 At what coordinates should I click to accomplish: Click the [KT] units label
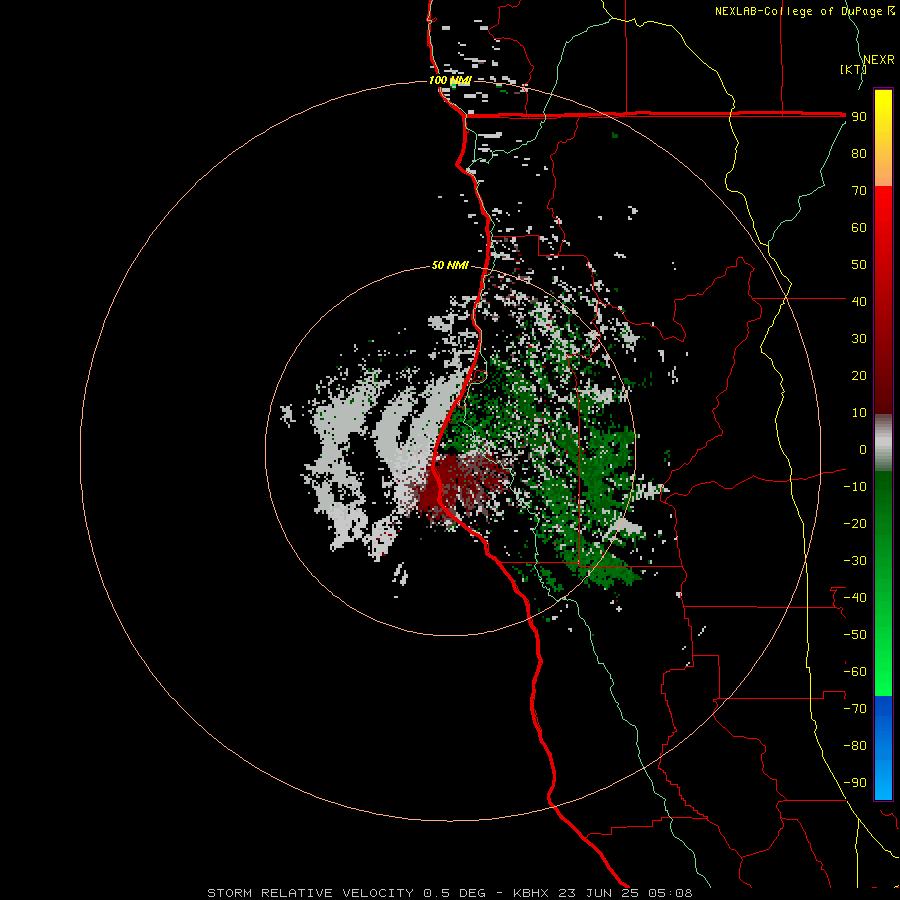(x=853, y=69)
